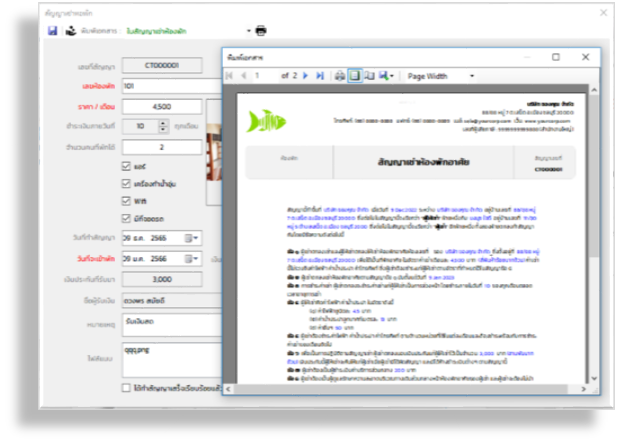617x444 pixels.
Task: Click the user icon beside save
Action: 71,31
